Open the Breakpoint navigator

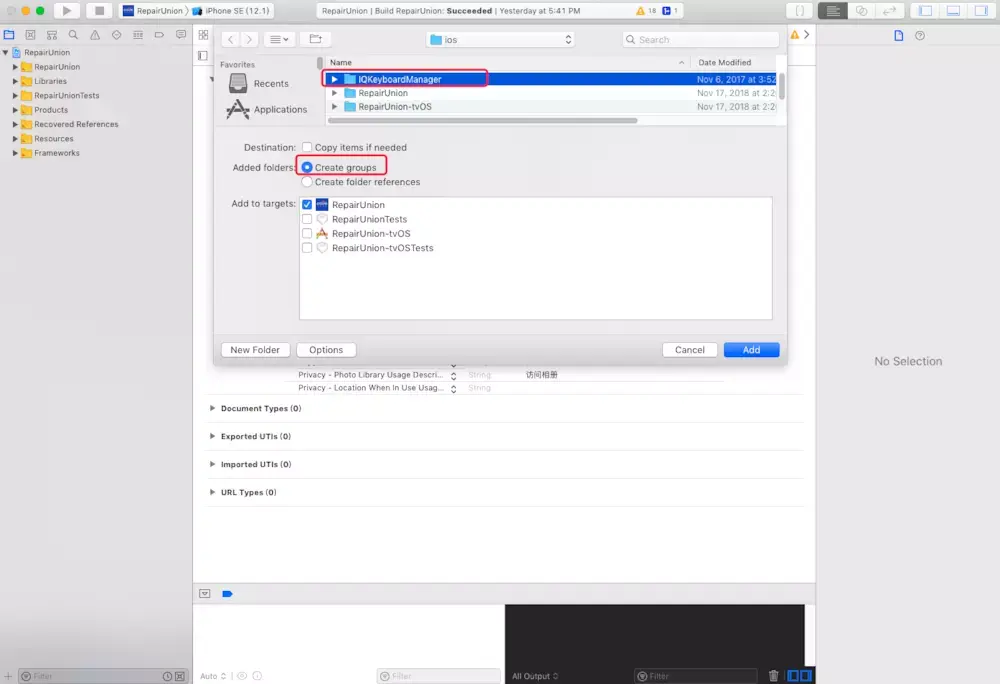click(159, 35)
